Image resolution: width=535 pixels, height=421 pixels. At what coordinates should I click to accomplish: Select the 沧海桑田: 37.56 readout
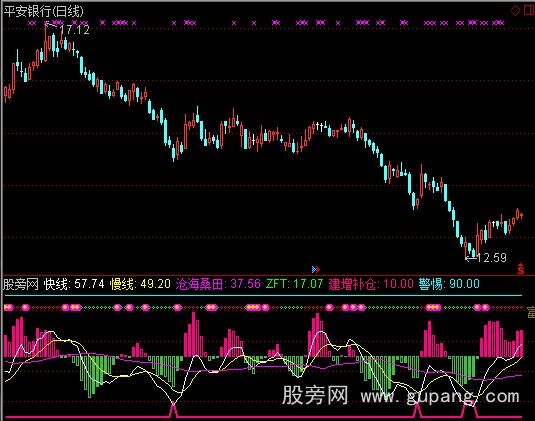pyautogui.click(x=218, y=284)
